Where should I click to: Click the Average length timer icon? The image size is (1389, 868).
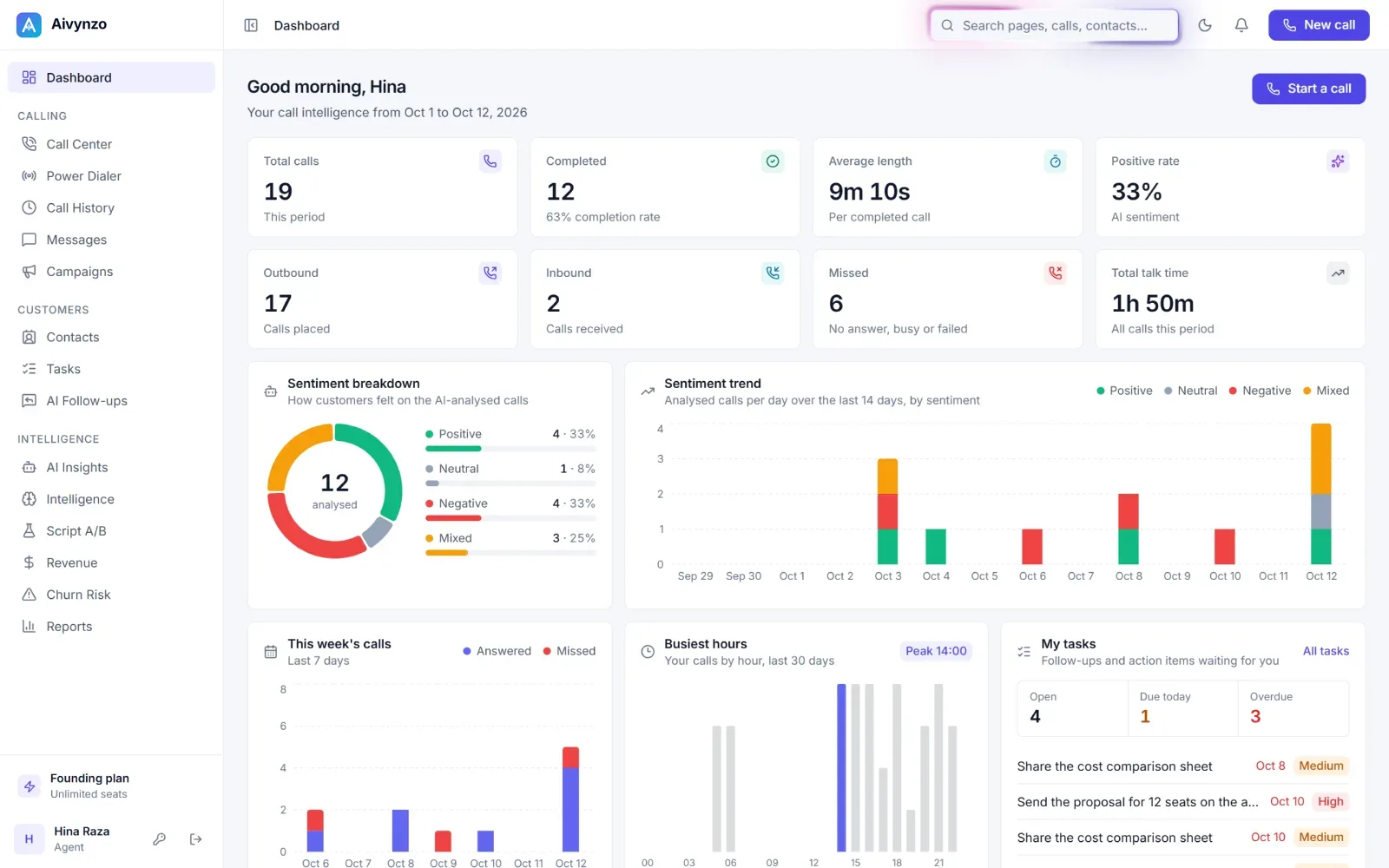[1056, 161]
